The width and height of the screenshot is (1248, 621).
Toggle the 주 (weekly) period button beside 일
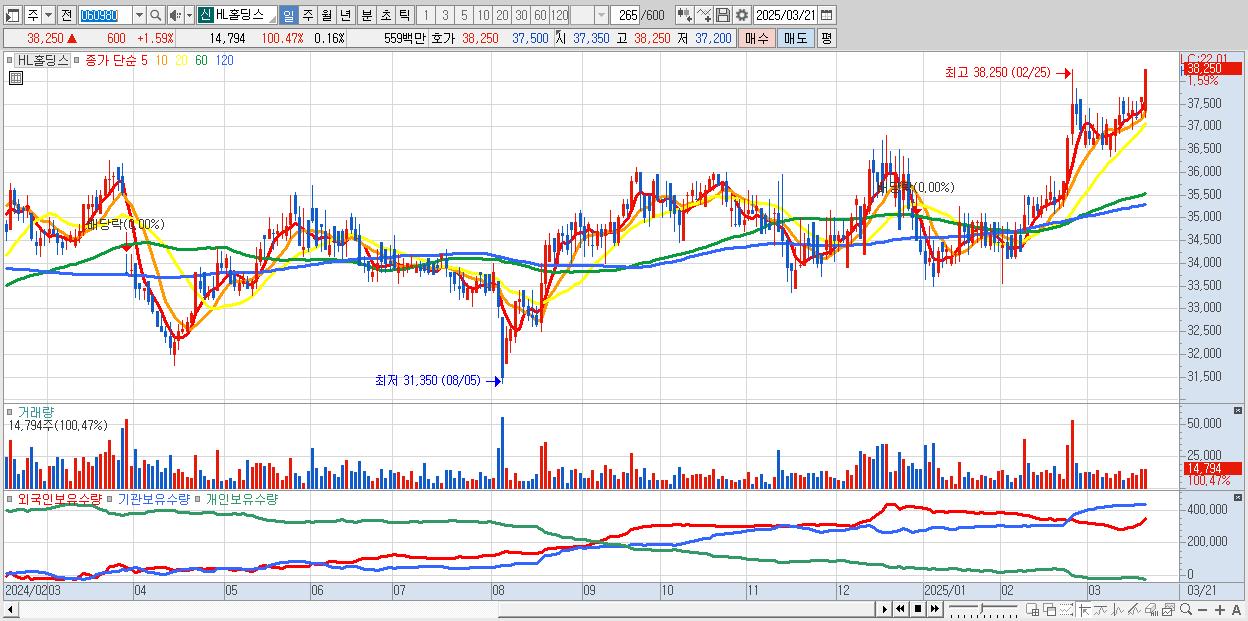307,15
